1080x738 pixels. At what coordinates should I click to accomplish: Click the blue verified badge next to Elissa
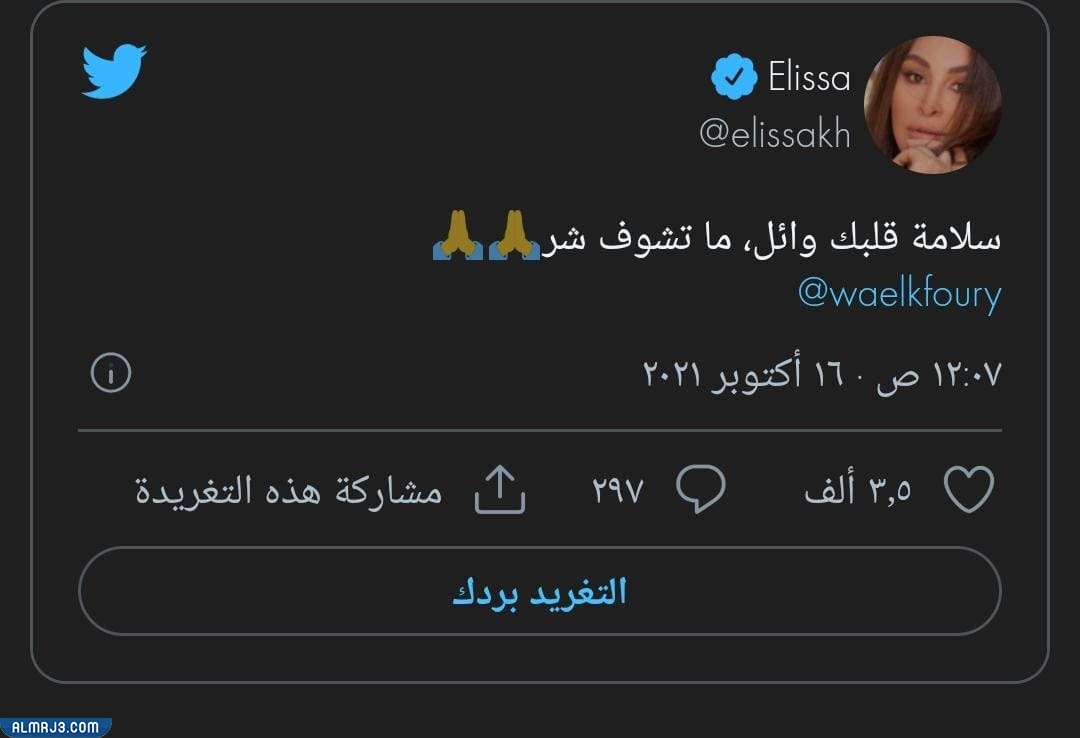click(733, 74)
